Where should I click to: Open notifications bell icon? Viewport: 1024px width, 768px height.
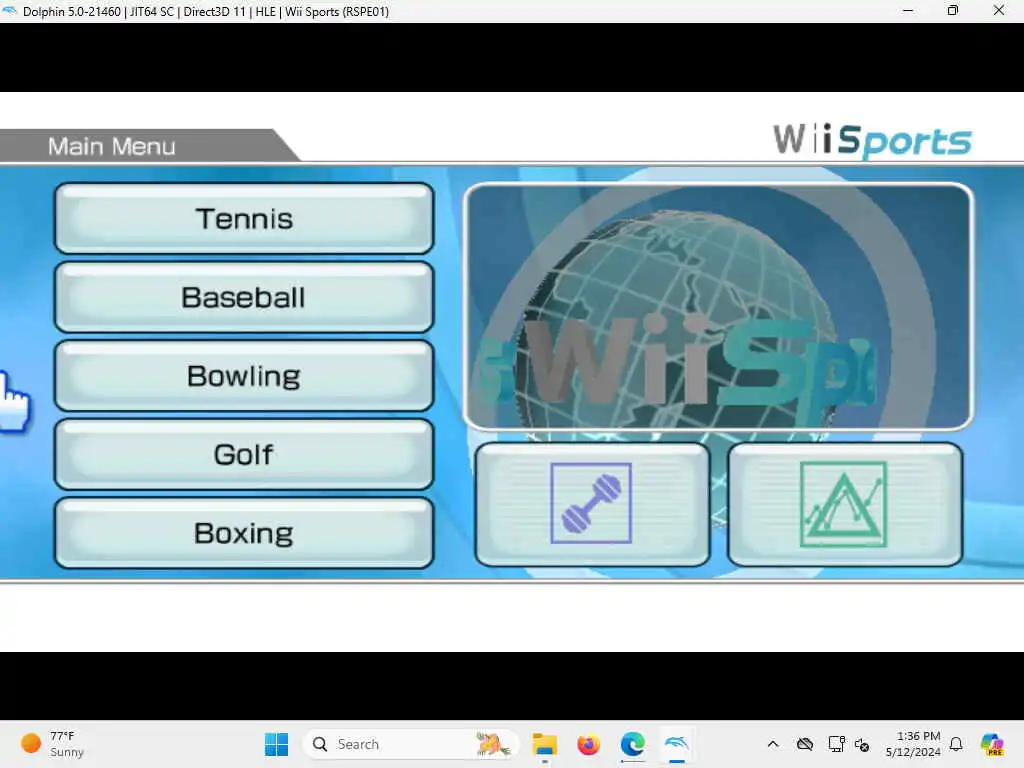(956, 744)
